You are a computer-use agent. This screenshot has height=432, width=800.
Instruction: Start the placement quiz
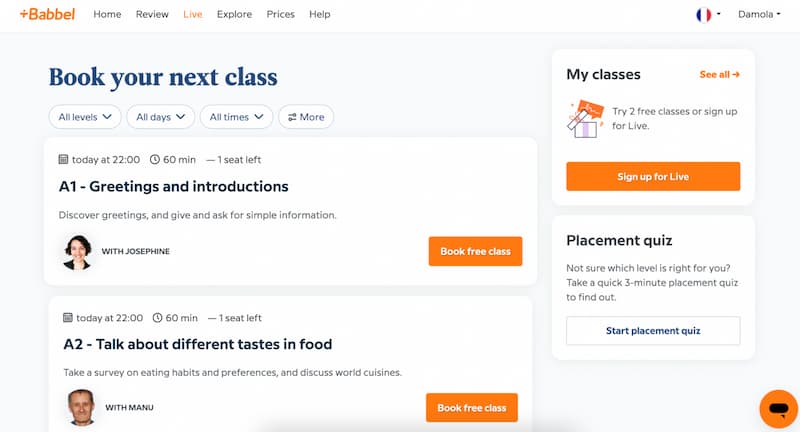(x=653, y=331)
